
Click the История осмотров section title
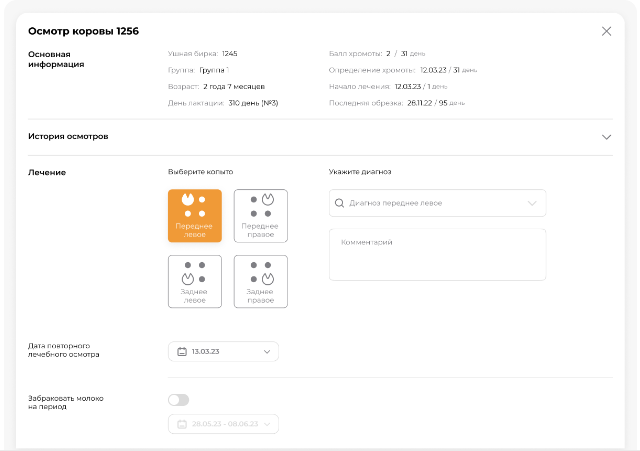pyautogui.click(x=68, y=136)
